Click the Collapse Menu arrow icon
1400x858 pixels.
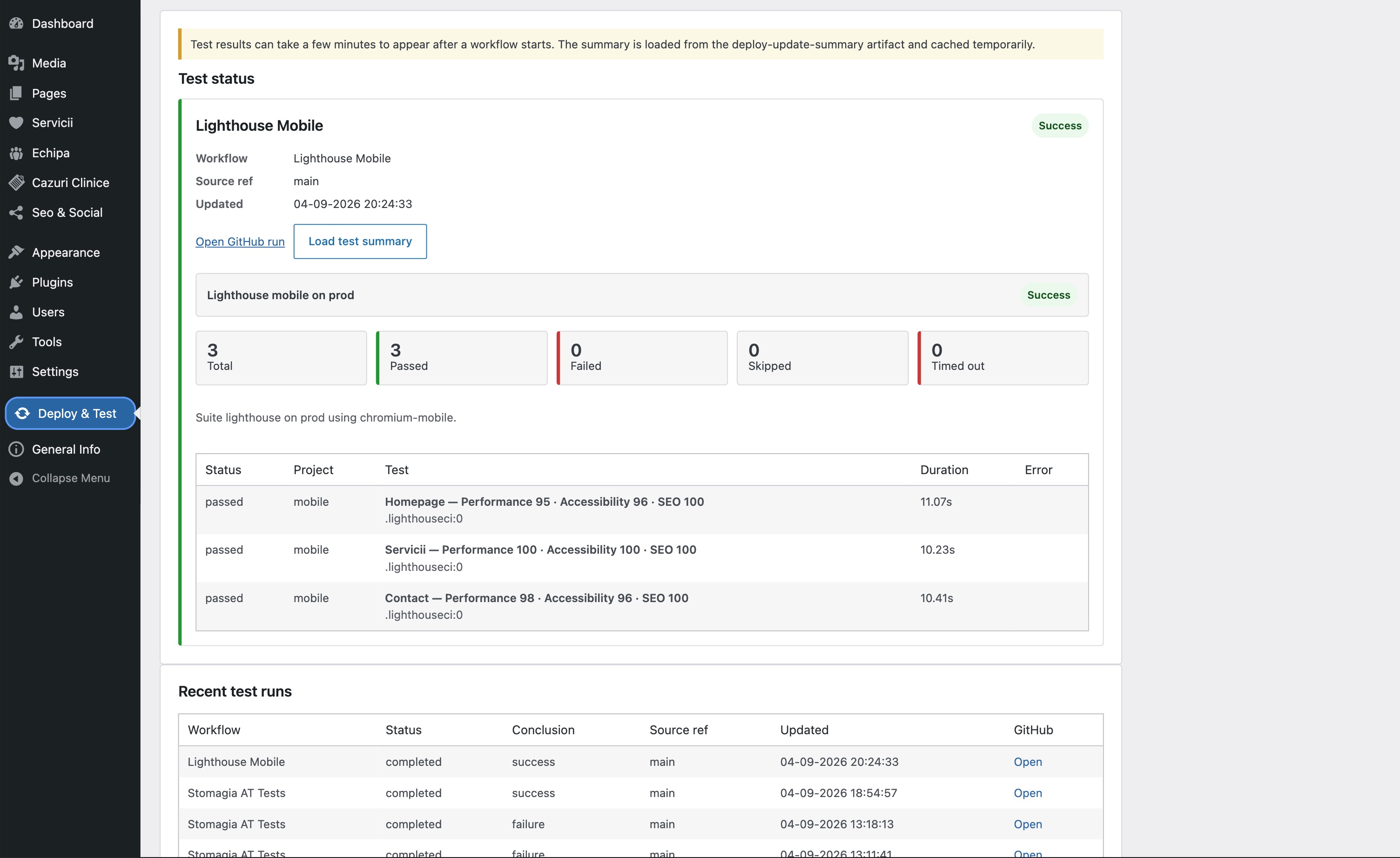16,478
